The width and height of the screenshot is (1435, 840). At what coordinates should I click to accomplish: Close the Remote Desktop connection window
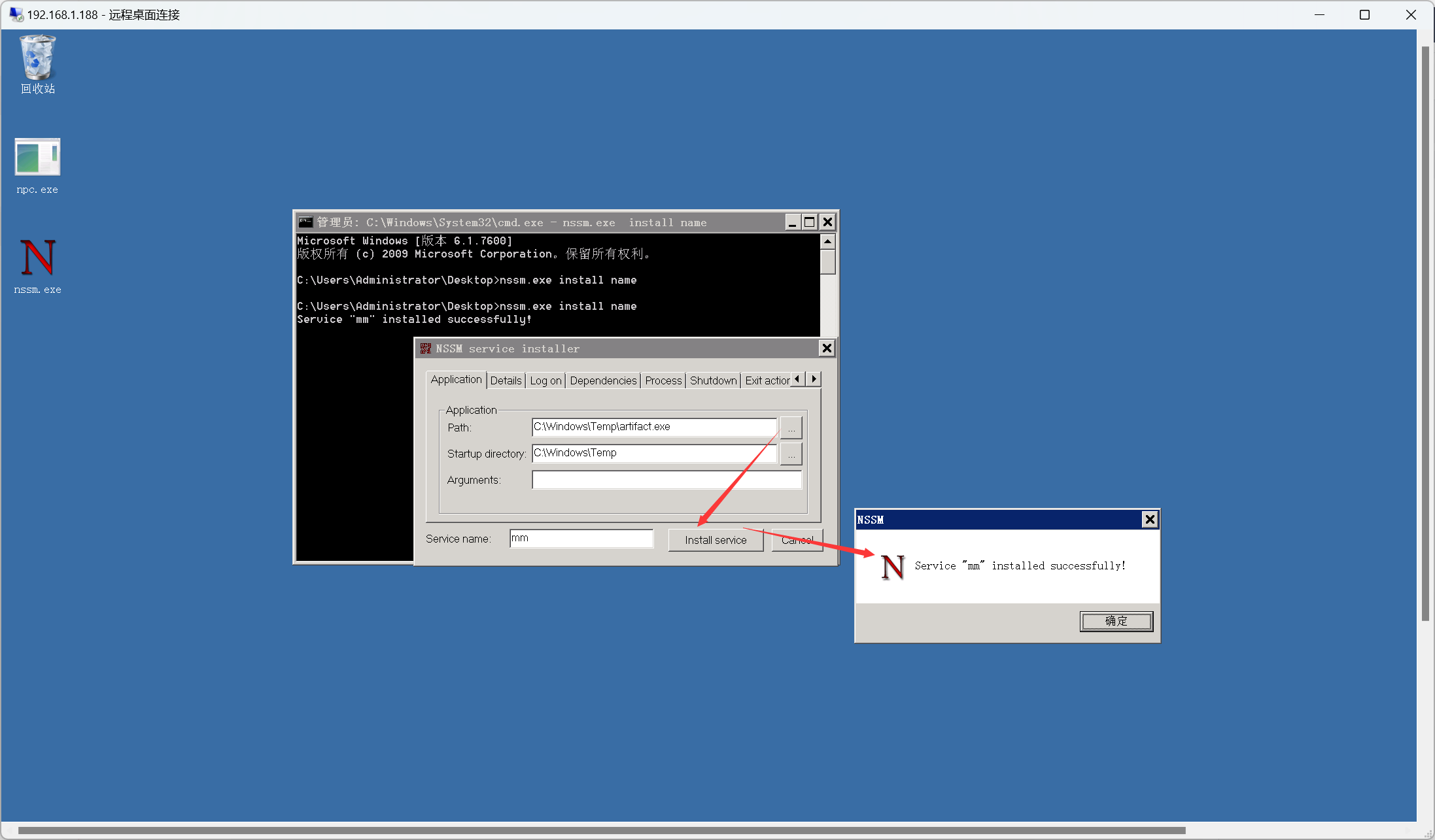point(1411,14)
